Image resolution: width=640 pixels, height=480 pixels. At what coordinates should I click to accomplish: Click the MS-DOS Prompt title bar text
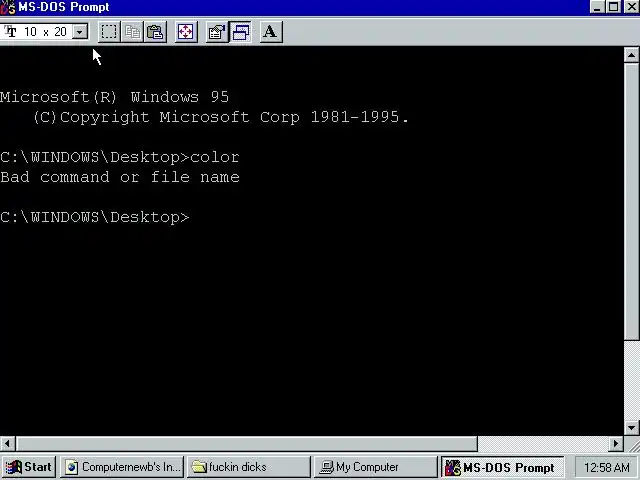pos(64,7)
